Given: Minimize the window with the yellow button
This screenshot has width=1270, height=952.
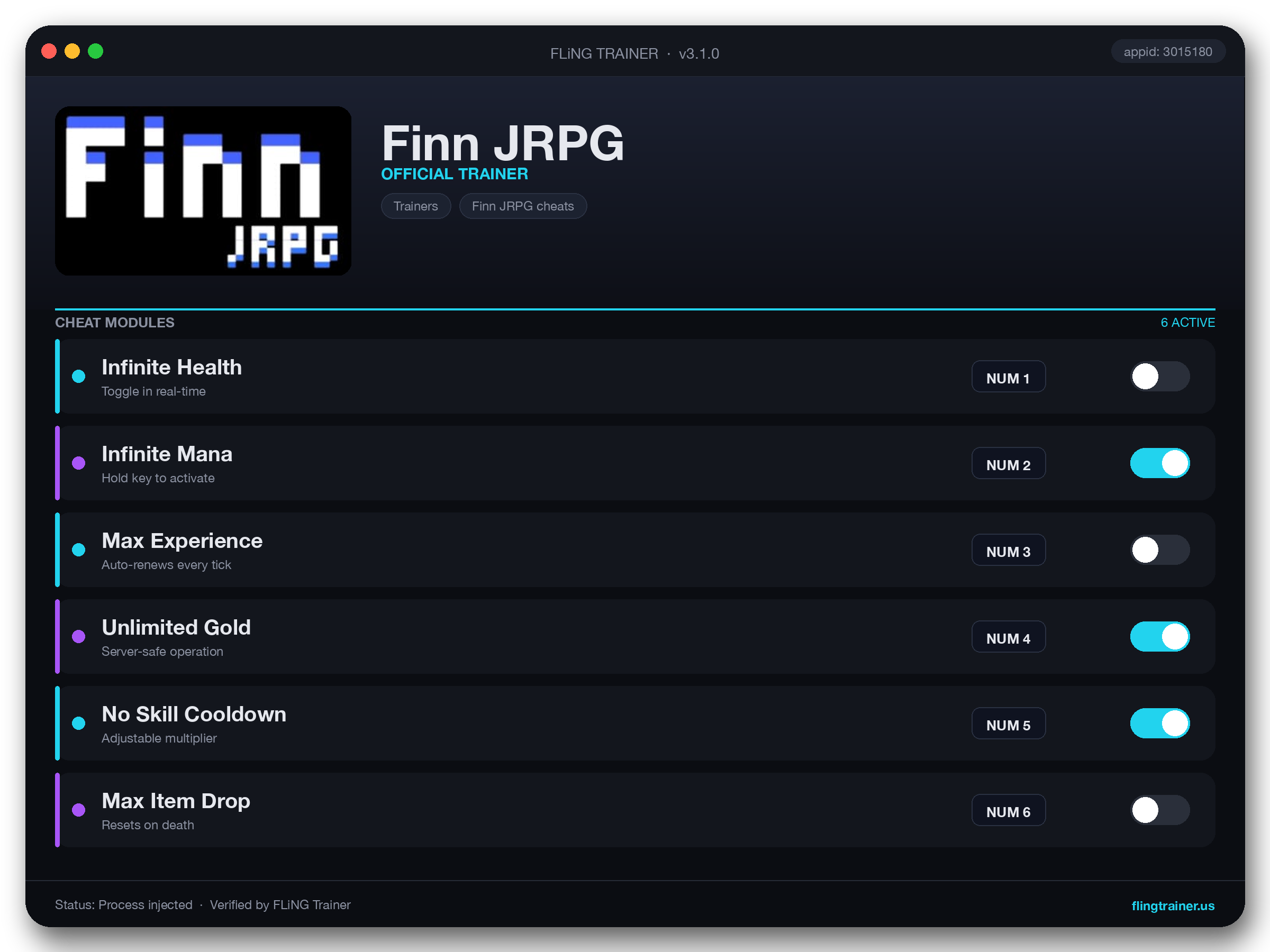Looking at the screenshot, I should pyautogui.click(x=72, y=51).
